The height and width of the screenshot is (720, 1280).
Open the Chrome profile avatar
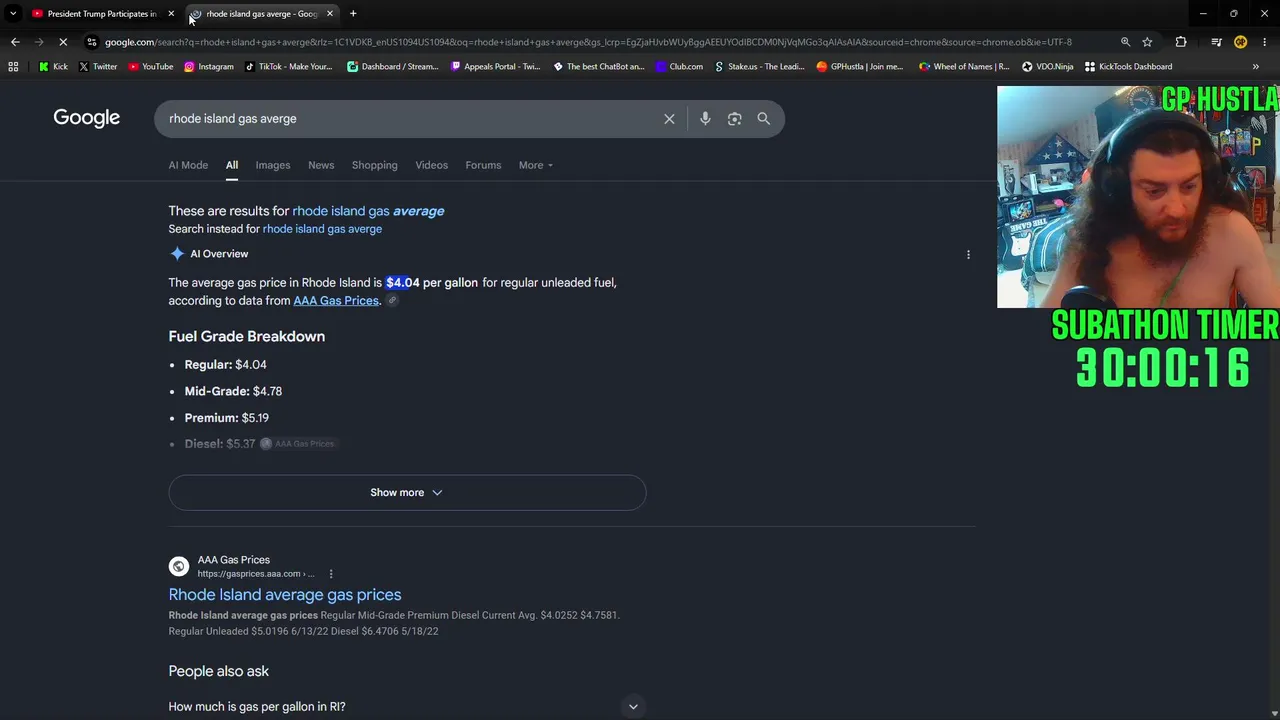pyautogui.click(x=1240, y=42)
